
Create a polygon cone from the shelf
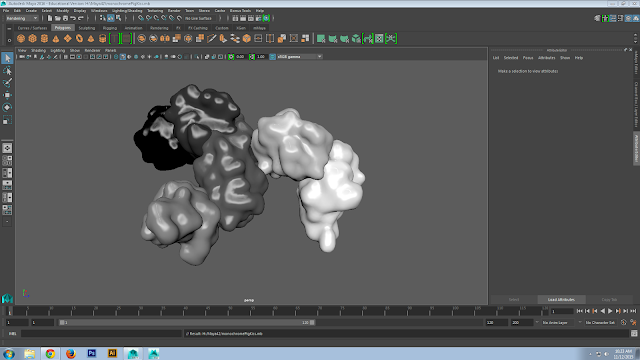pyautogui.click(x=56, y=39)
